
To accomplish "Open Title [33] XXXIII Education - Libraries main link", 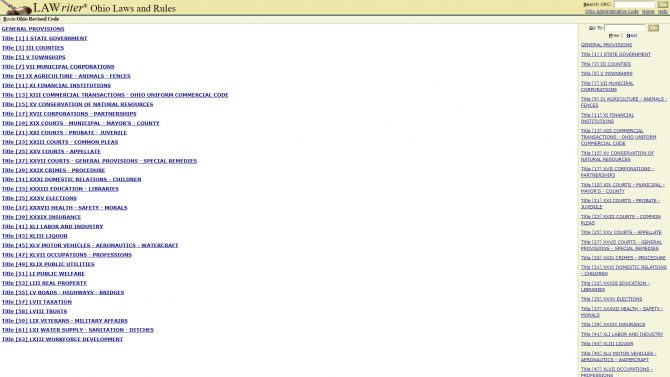I will (60, 189).
